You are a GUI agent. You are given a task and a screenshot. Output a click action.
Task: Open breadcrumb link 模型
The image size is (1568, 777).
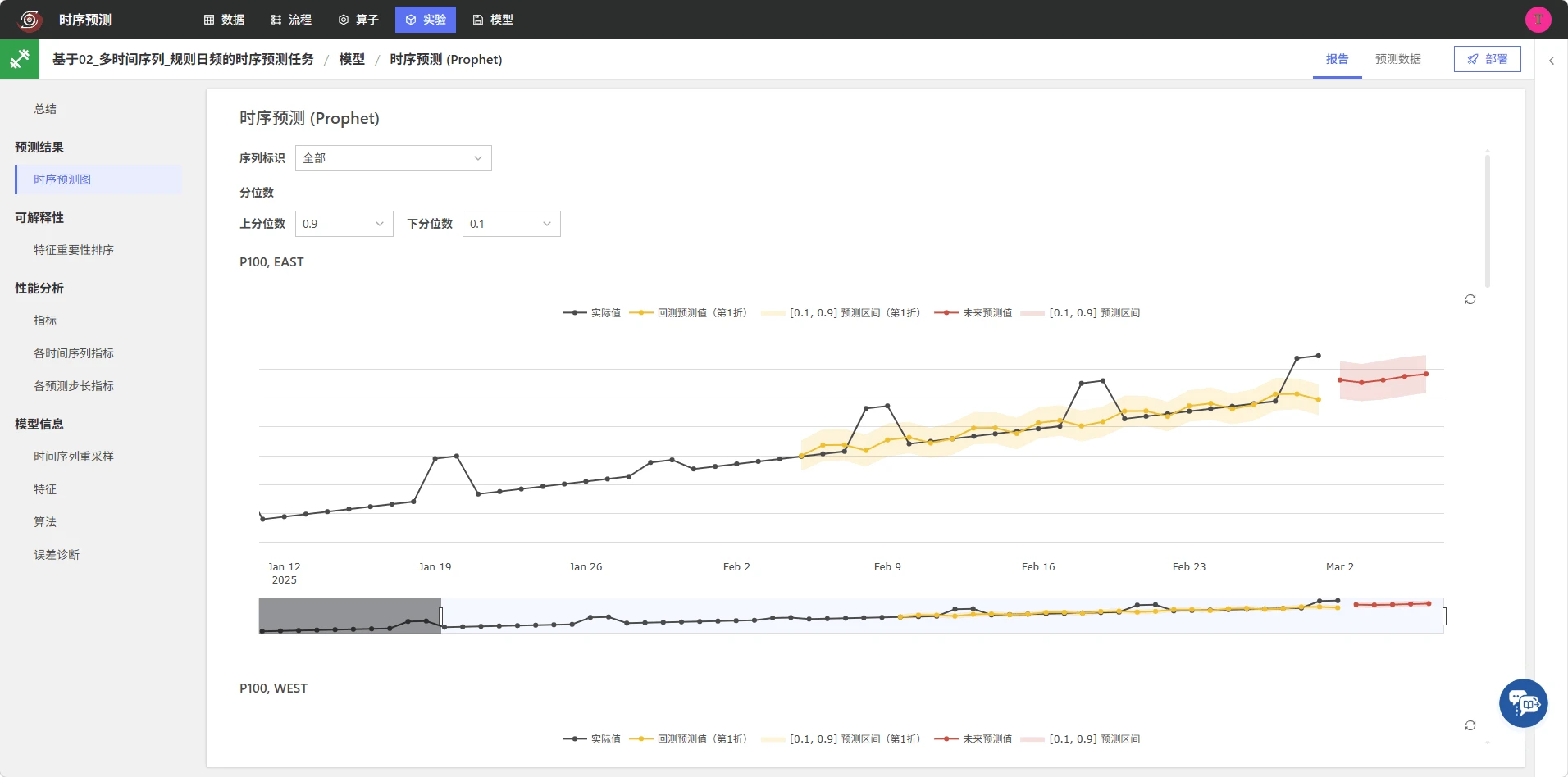(x=352, y=59)
